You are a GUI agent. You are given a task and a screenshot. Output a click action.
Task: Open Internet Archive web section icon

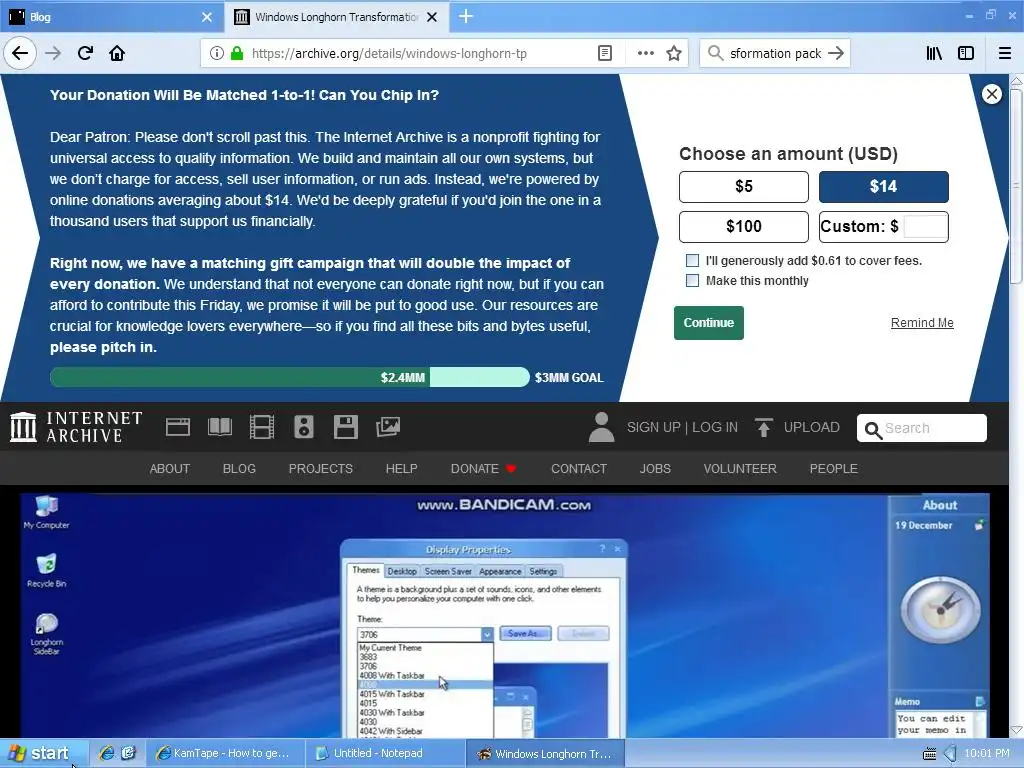coord(178,427)
